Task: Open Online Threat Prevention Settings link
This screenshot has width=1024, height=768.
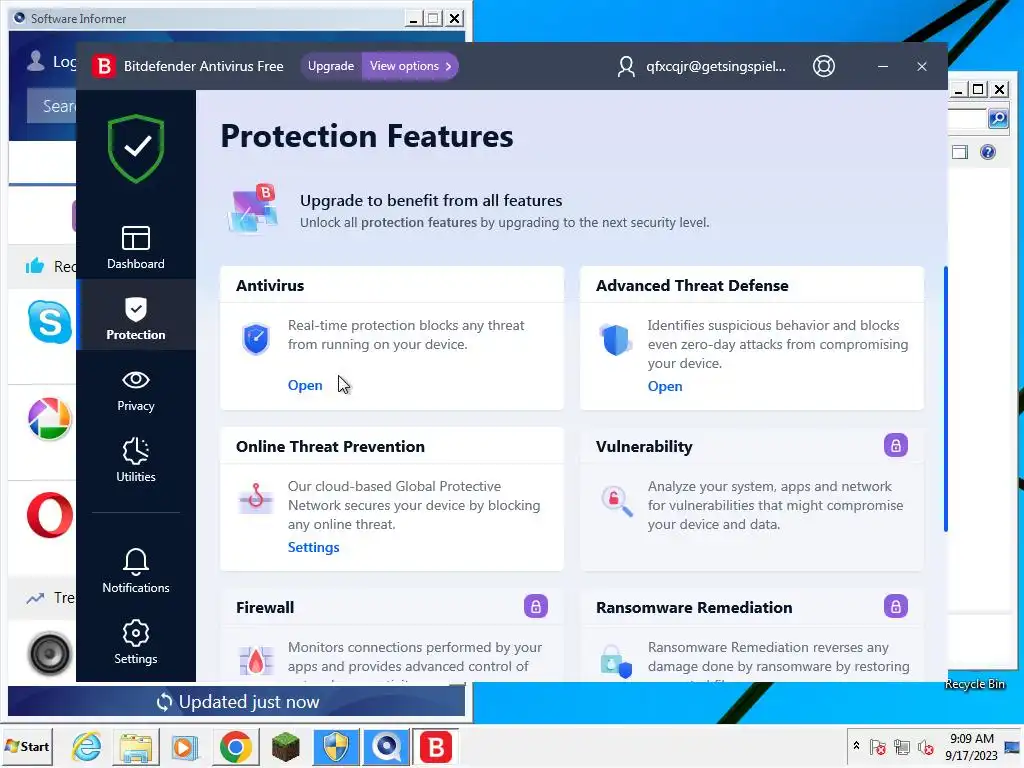Action: coord(313,547)
